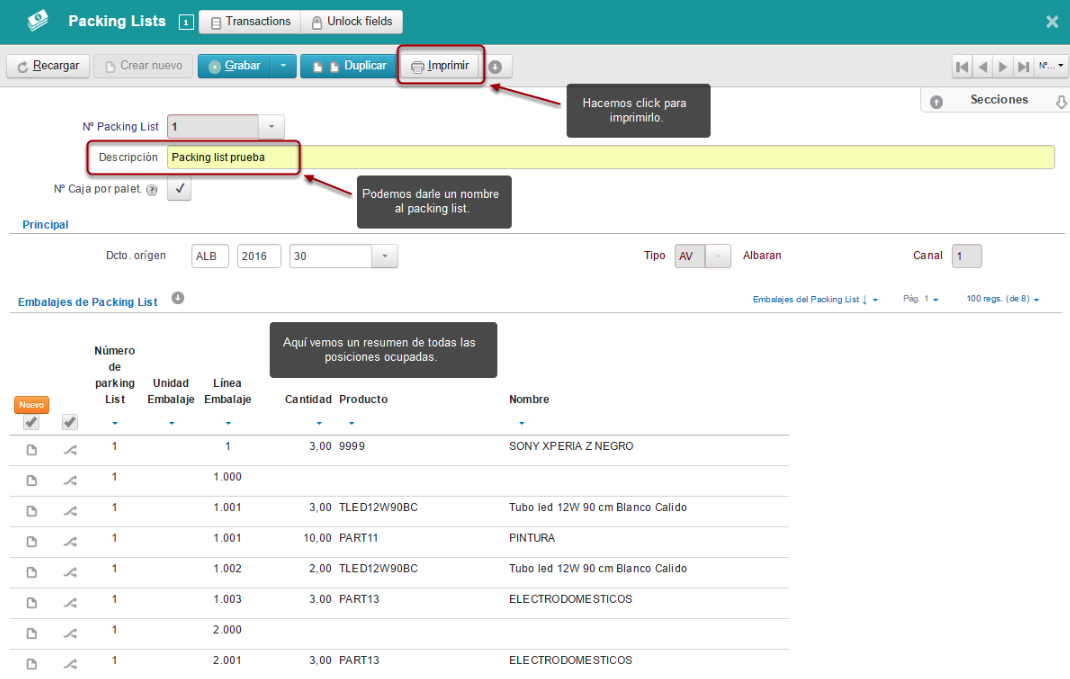
Task: Click shuffle icon on PINTURA row
Action: [70, 542]
